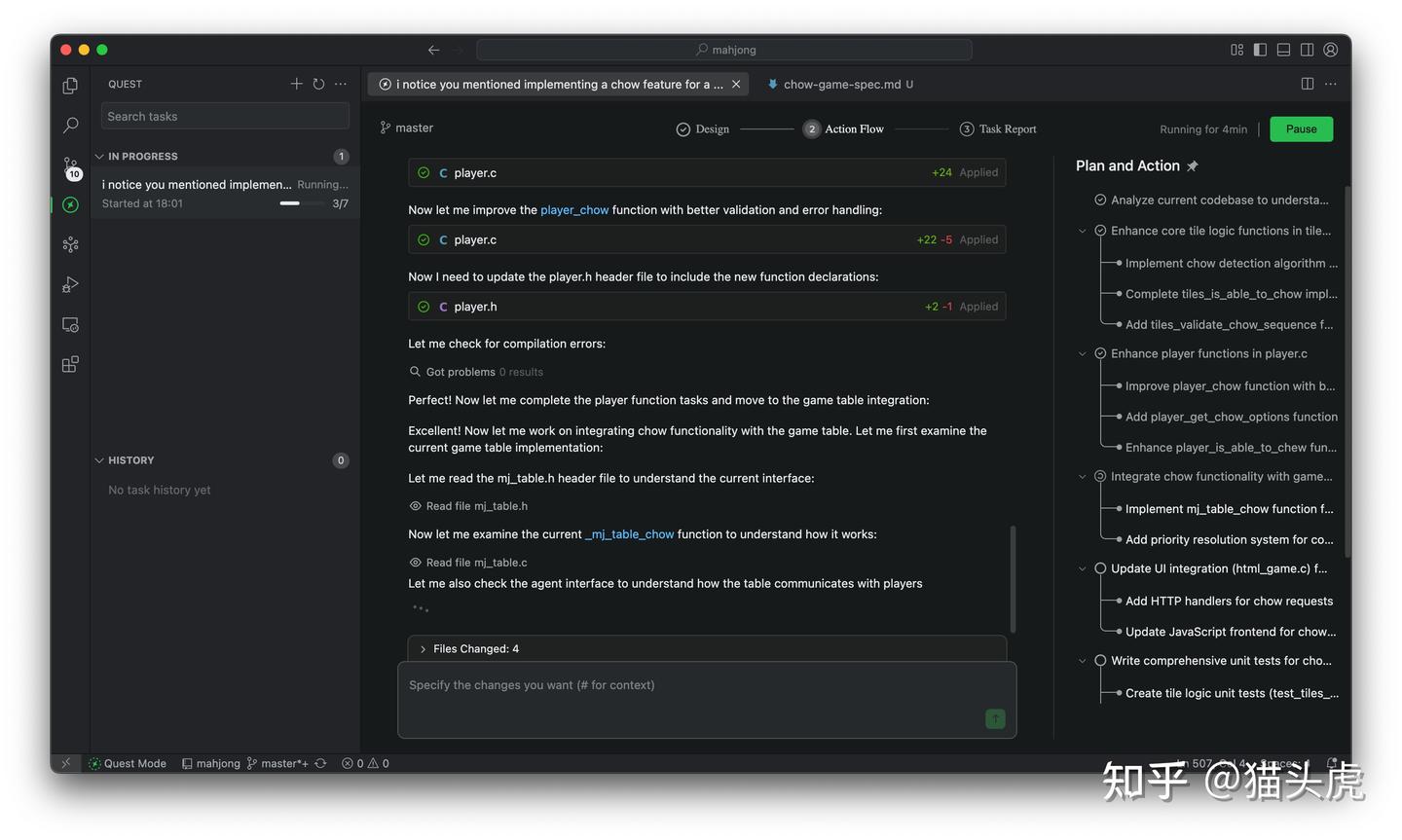The width and height of the screenshot is (1402, 840).
Task: Toggle the Write comprehensive unit tests circle
Action: point(1100,661)
